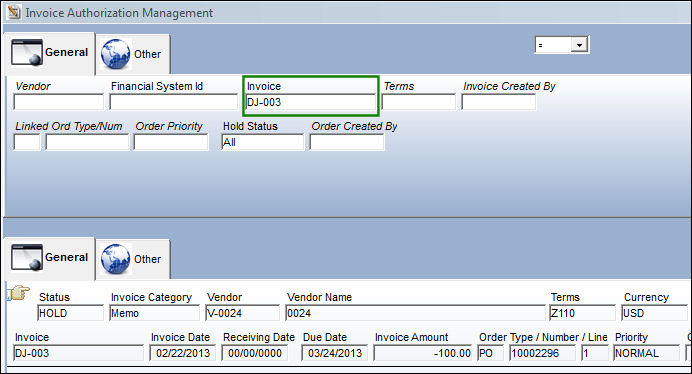Click the Invoice Category field showing Memo
692x374 pixels.
(154, 313)
